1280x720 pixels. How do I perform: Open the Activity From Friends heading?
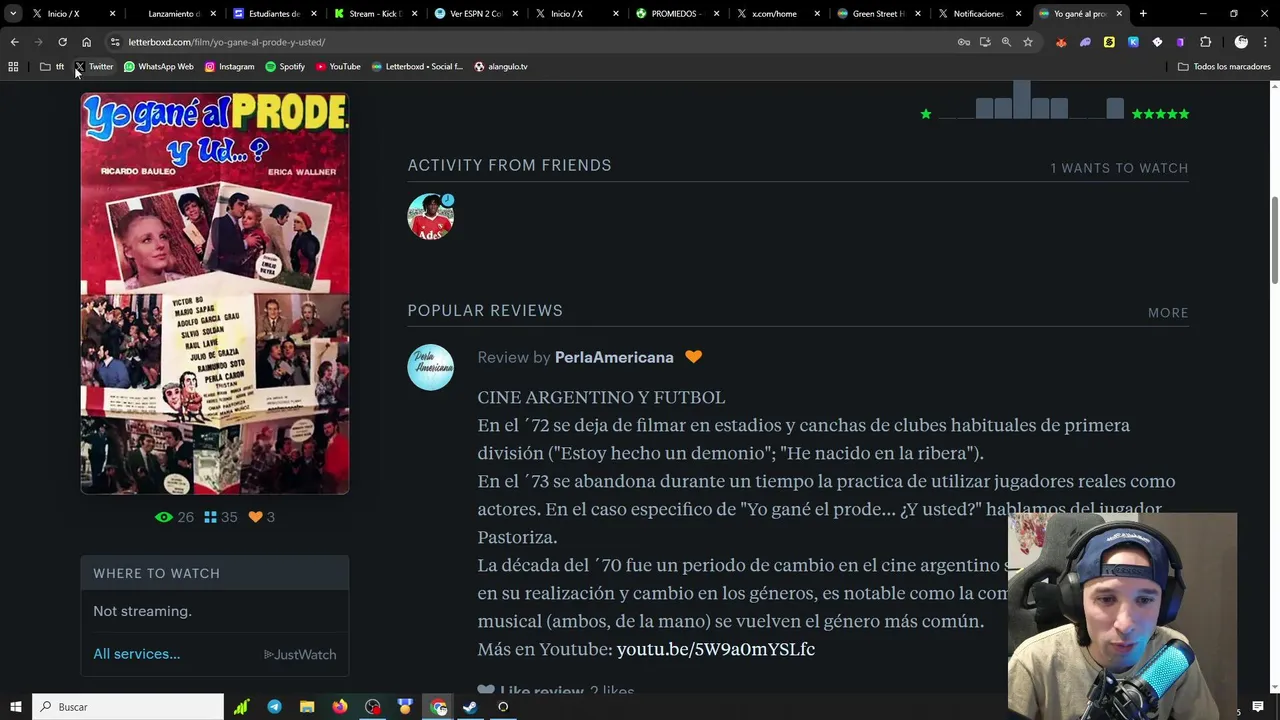(509, 165)
